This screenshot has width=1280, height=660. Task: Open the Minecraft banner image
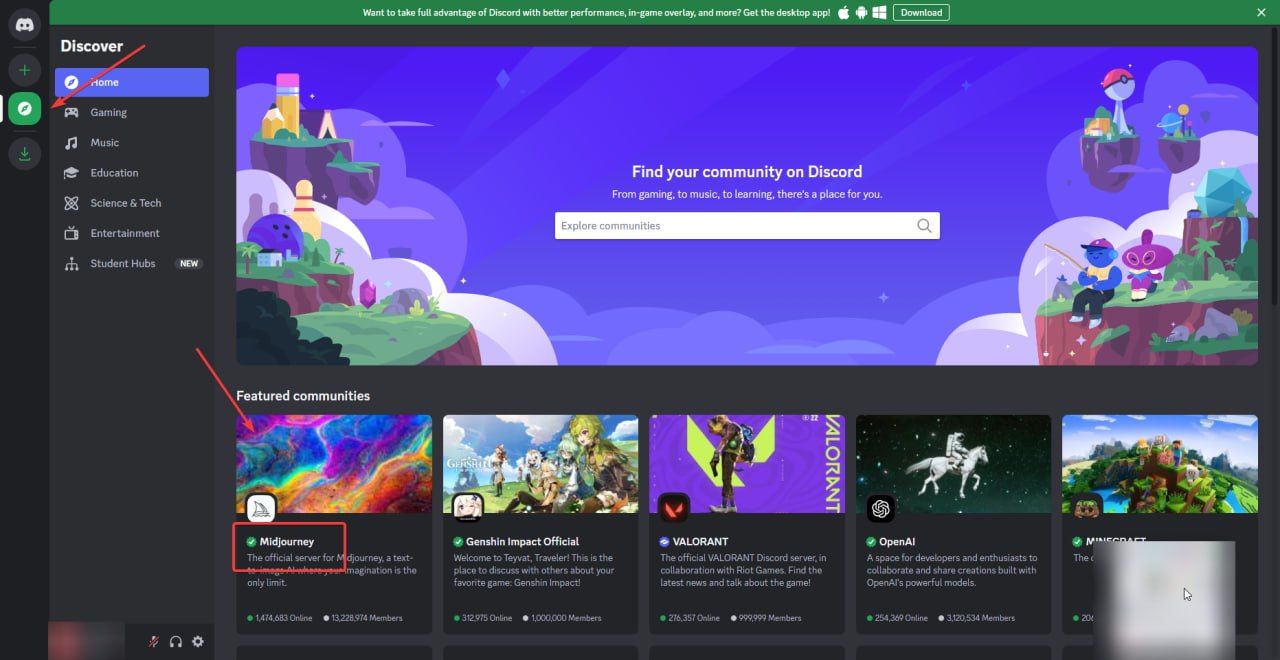point(1160,464)
